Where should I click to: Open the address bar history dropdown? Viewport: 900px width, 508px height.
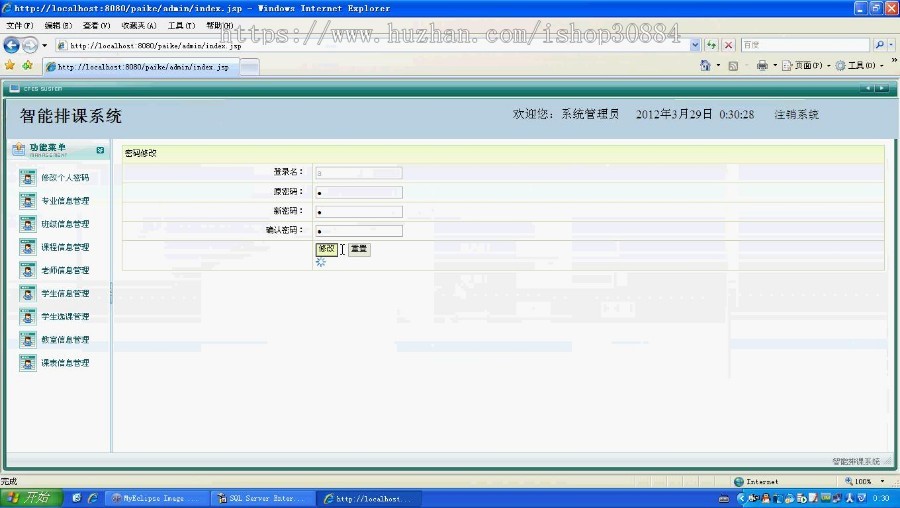click(695, 45)
